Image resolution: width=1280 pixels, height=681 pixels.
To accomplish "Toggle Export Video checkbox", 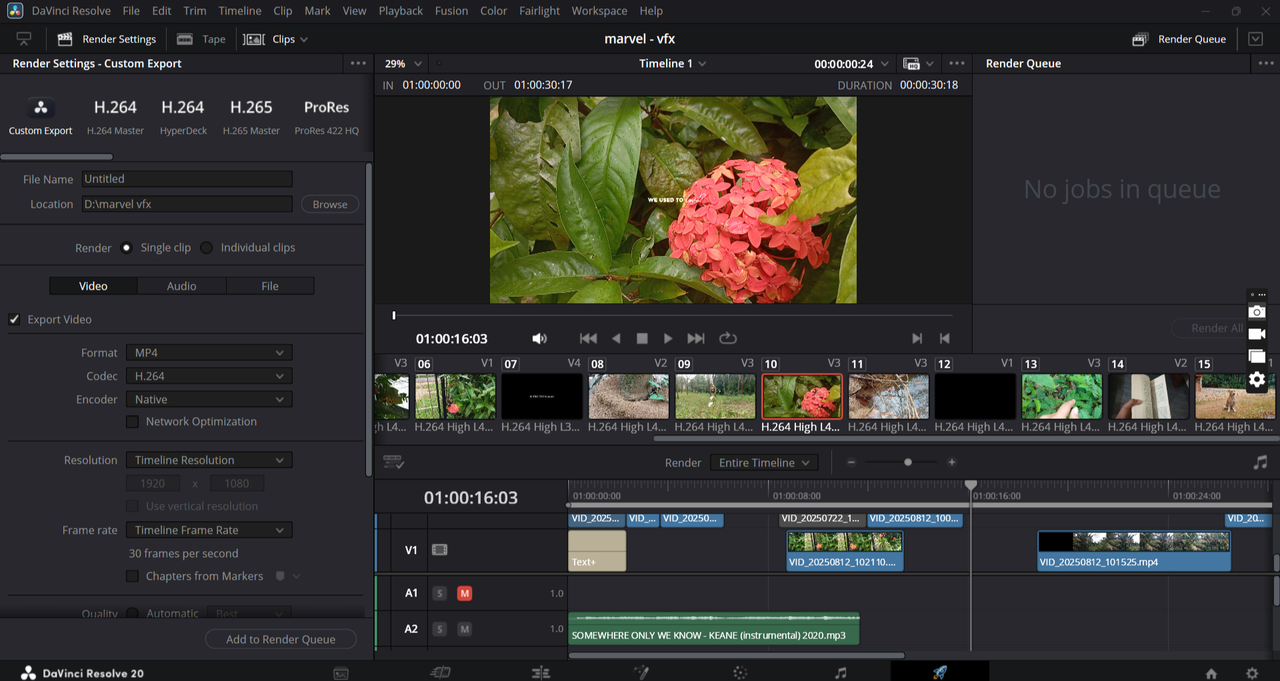I will (14, 320).
